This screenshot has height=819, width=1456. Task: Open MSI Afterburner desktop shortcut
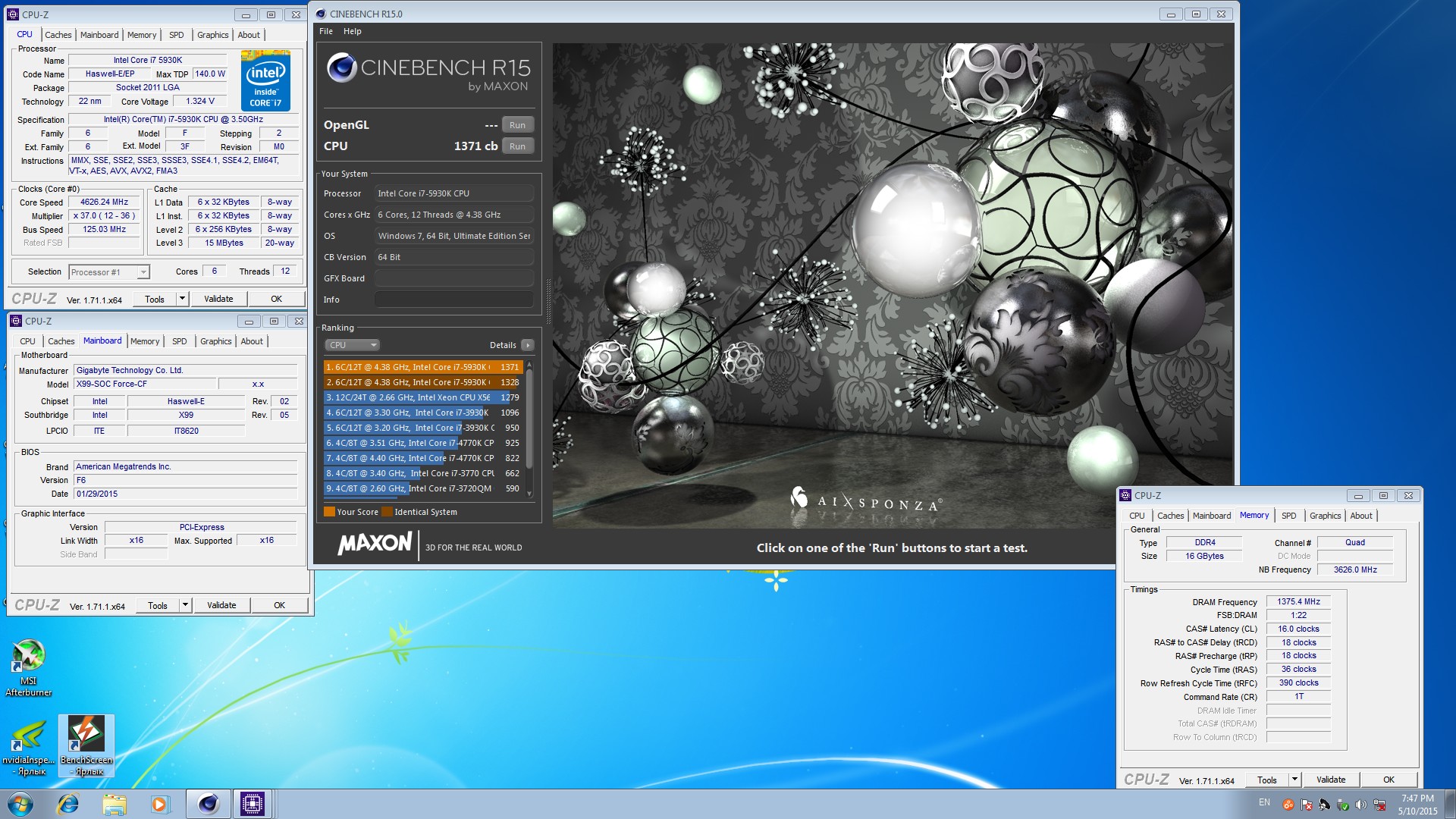(28, 667)
